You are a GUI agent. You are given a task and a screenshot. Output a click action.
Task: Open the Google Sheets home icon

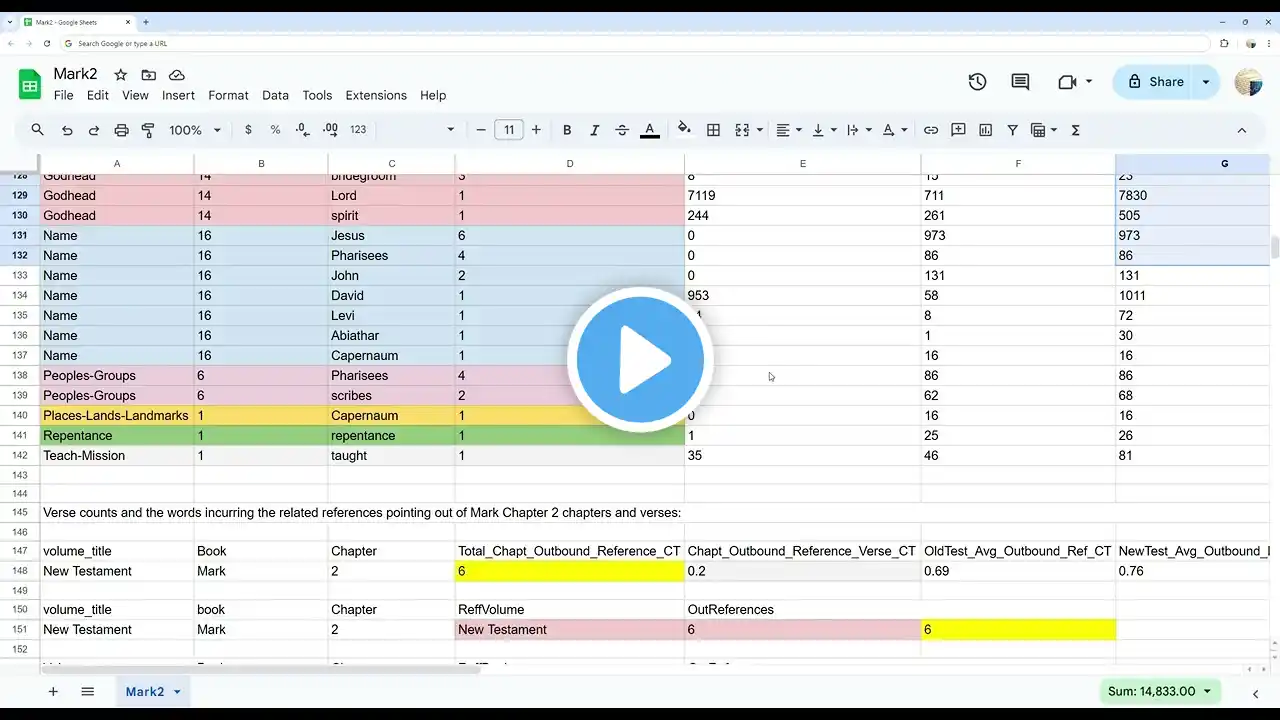(x=30, y=84)
